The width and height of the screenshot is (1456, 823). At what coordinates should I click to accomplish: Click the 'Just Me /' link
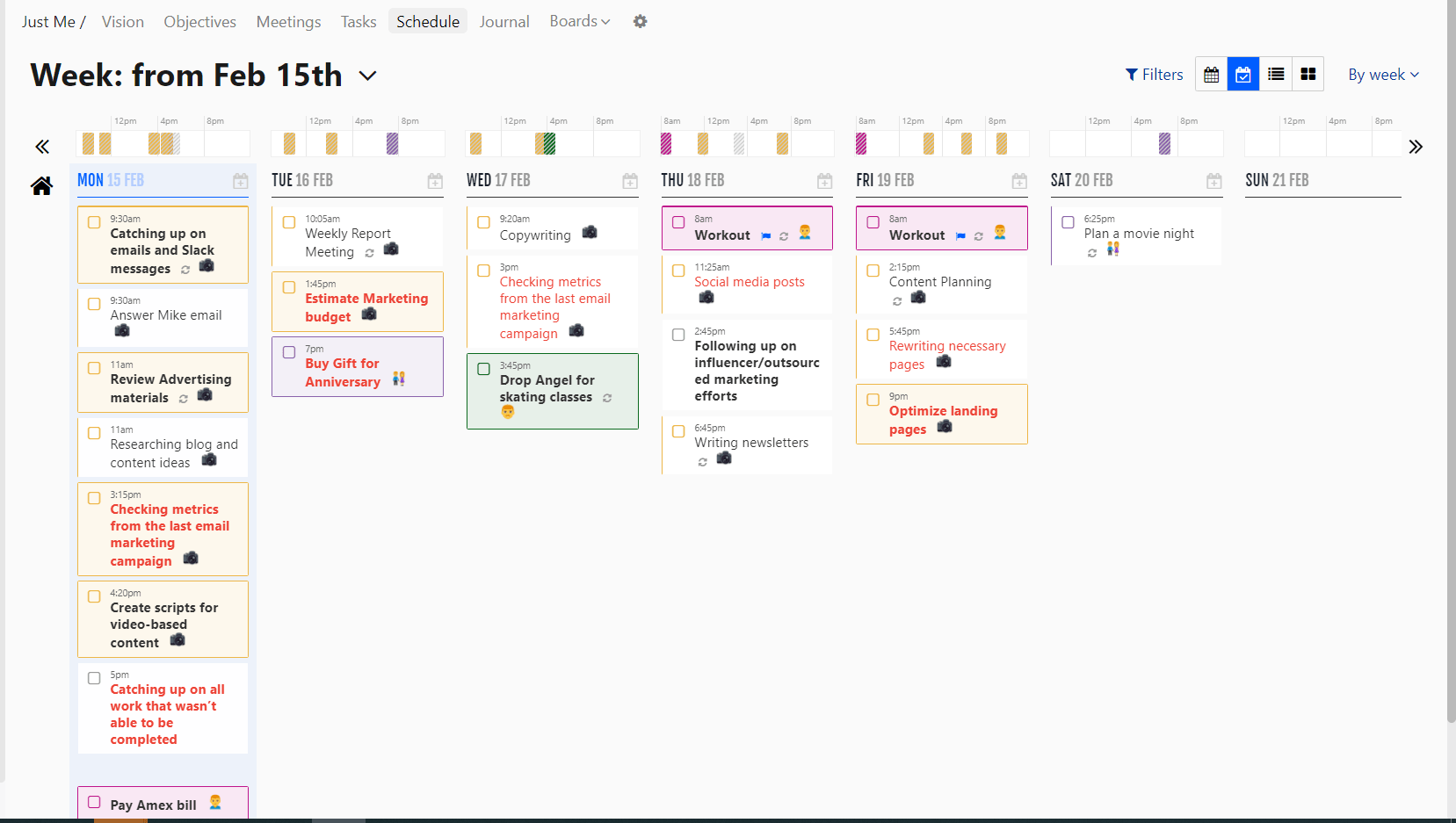coord(52,21)
